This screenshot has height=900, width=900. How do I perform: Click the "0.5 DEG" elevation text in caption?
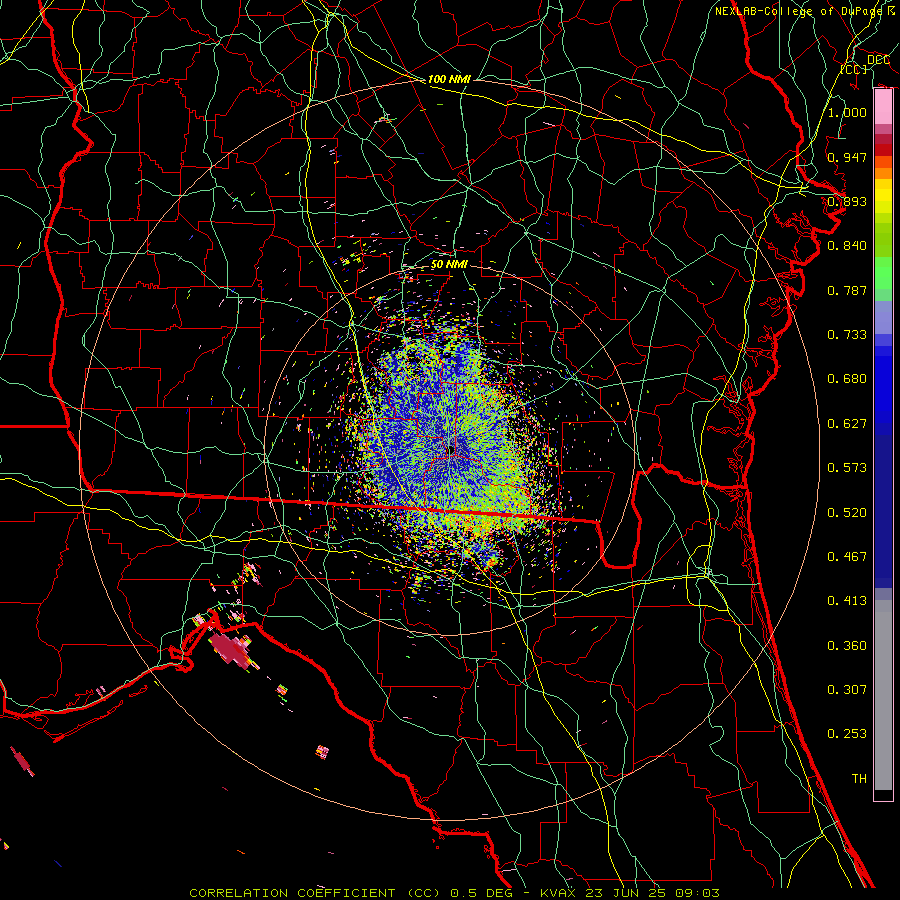[x=482, y=893]
